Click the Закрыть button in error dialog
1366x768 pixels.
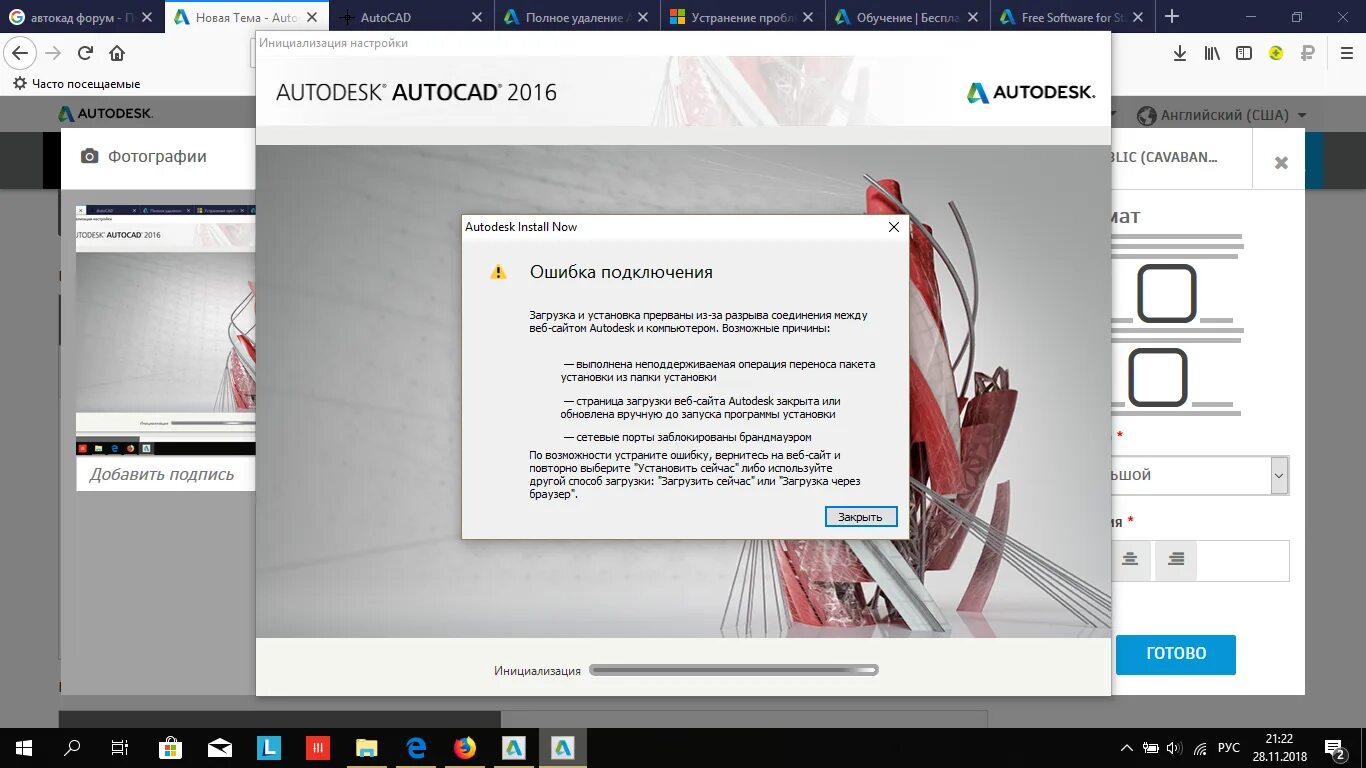(861, 517)
